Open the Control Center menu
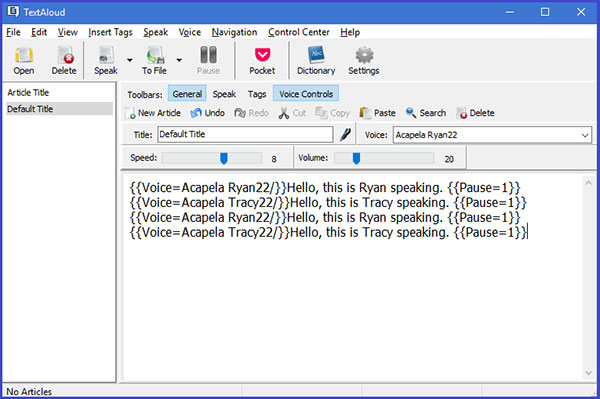 [x=298, y=32]
